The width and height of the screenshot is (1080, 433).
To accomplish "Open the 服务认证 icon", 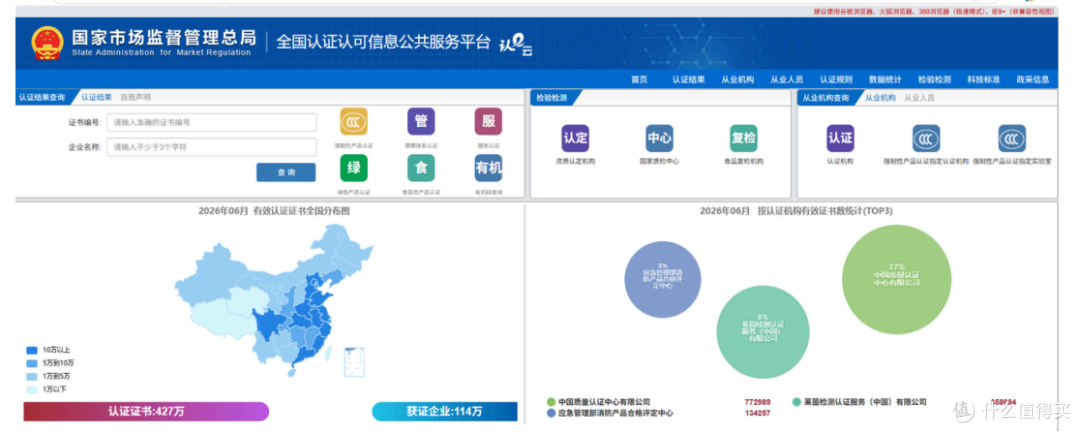I will [488, 121].
